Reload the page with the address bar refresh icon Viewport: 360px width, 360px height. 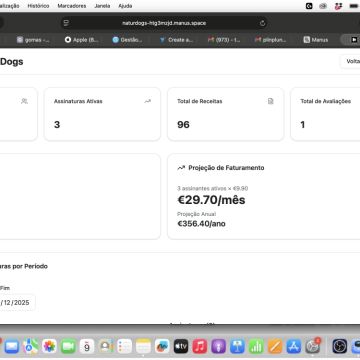click(262, 23)
